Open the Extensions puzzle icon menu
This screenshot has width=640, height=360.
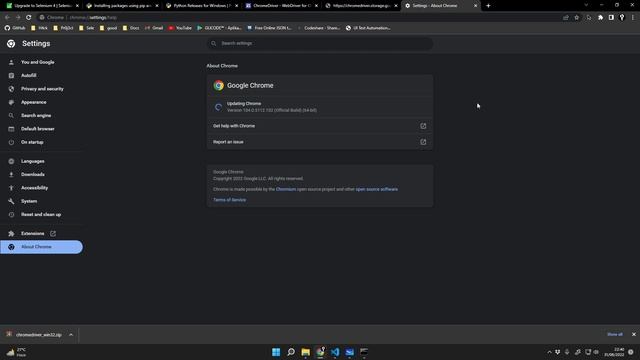(x=600, y=18)
